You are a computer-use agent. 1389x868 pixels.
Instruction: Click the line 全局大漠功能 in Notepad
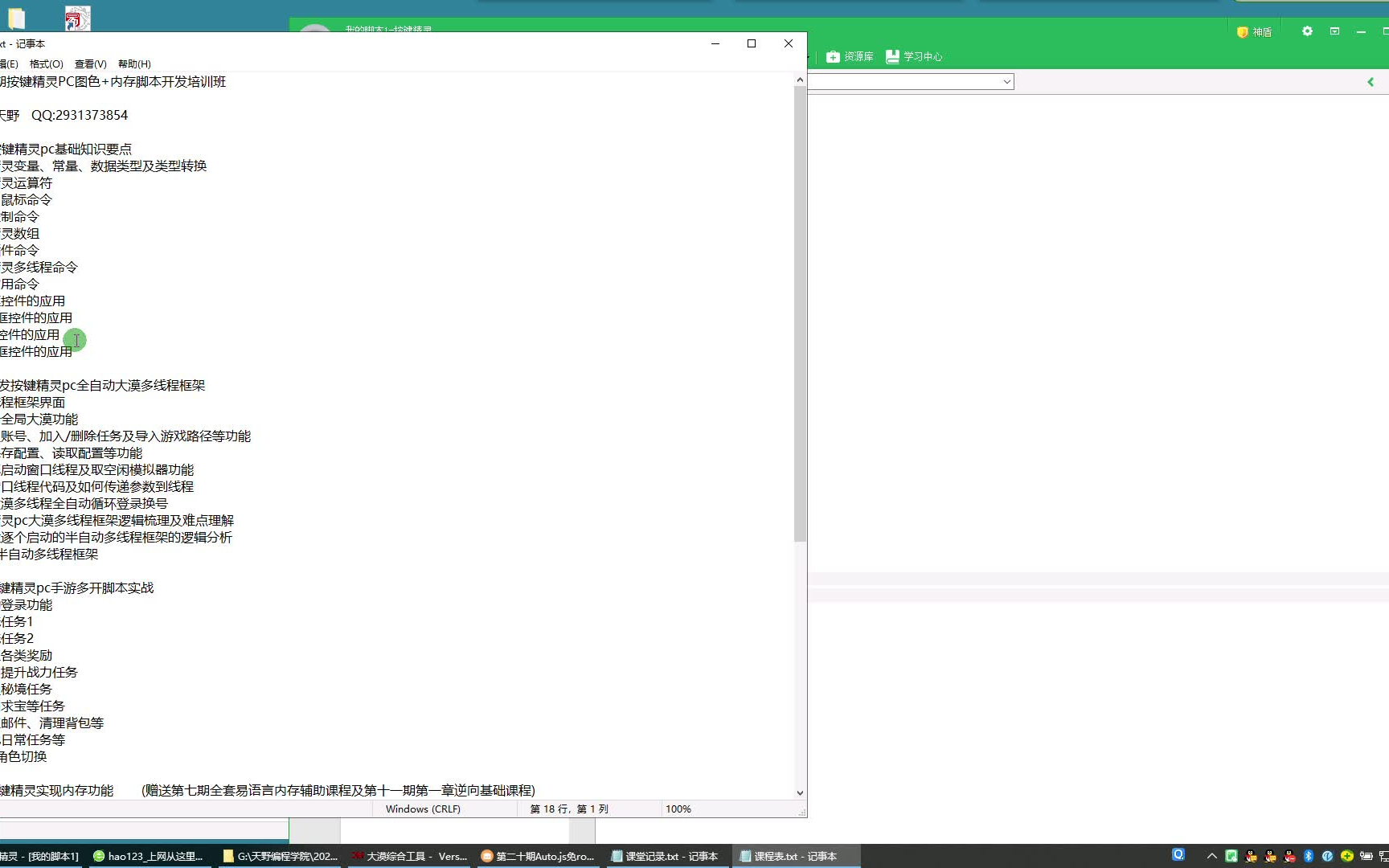(x=39, y=419)
